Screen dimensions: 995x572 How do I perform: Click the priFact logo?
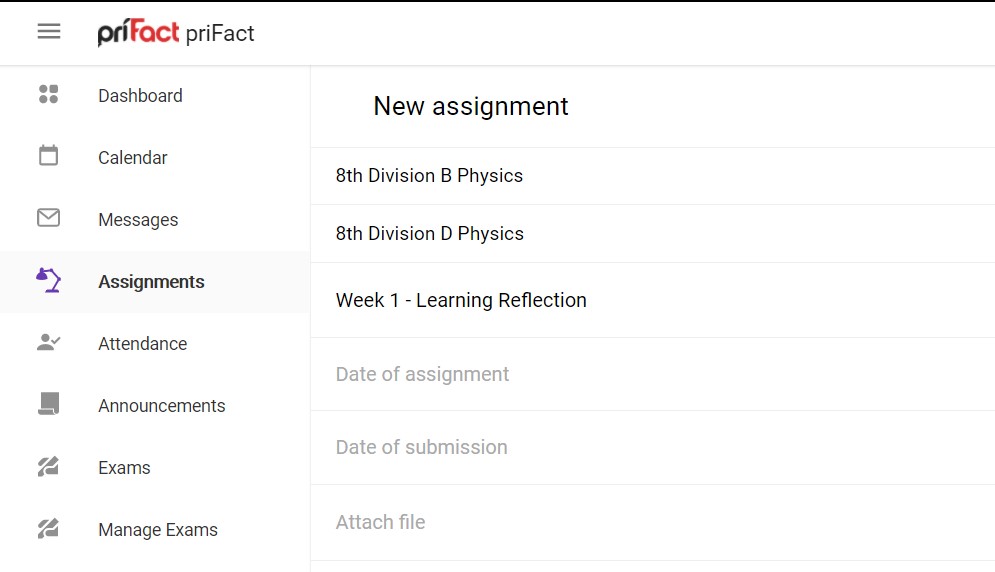pyautogui.click(x=138, y=32)
